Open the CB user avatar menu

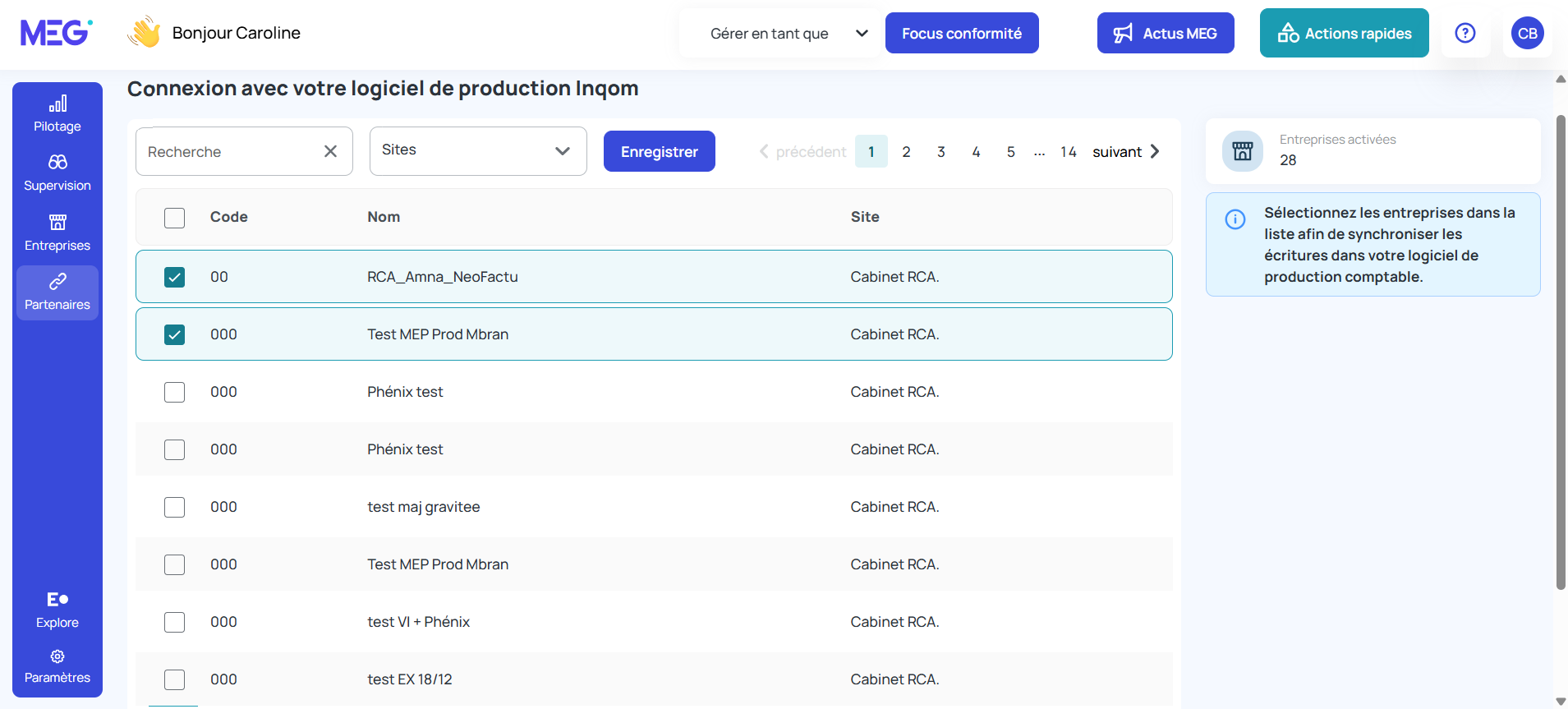coord(1527,34)
